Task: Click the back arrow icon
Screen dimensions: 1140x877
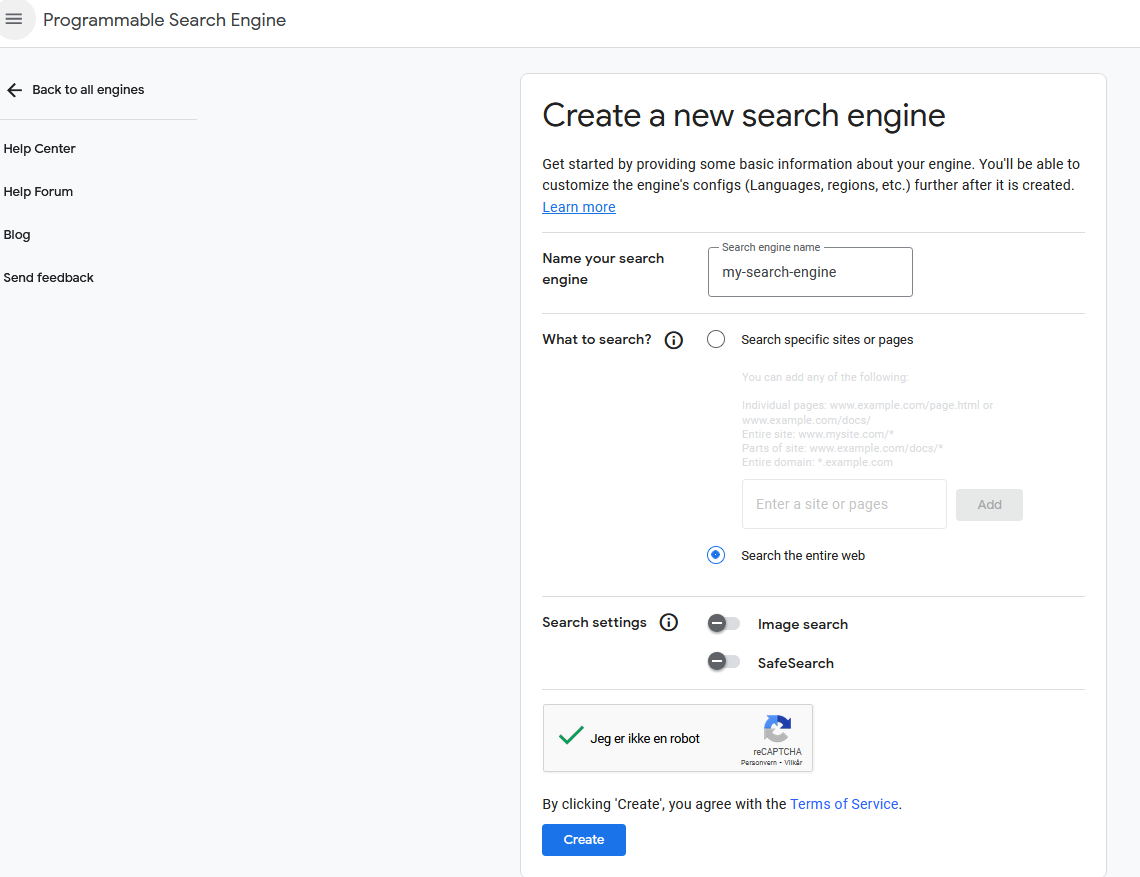Action: pos(14,90)
